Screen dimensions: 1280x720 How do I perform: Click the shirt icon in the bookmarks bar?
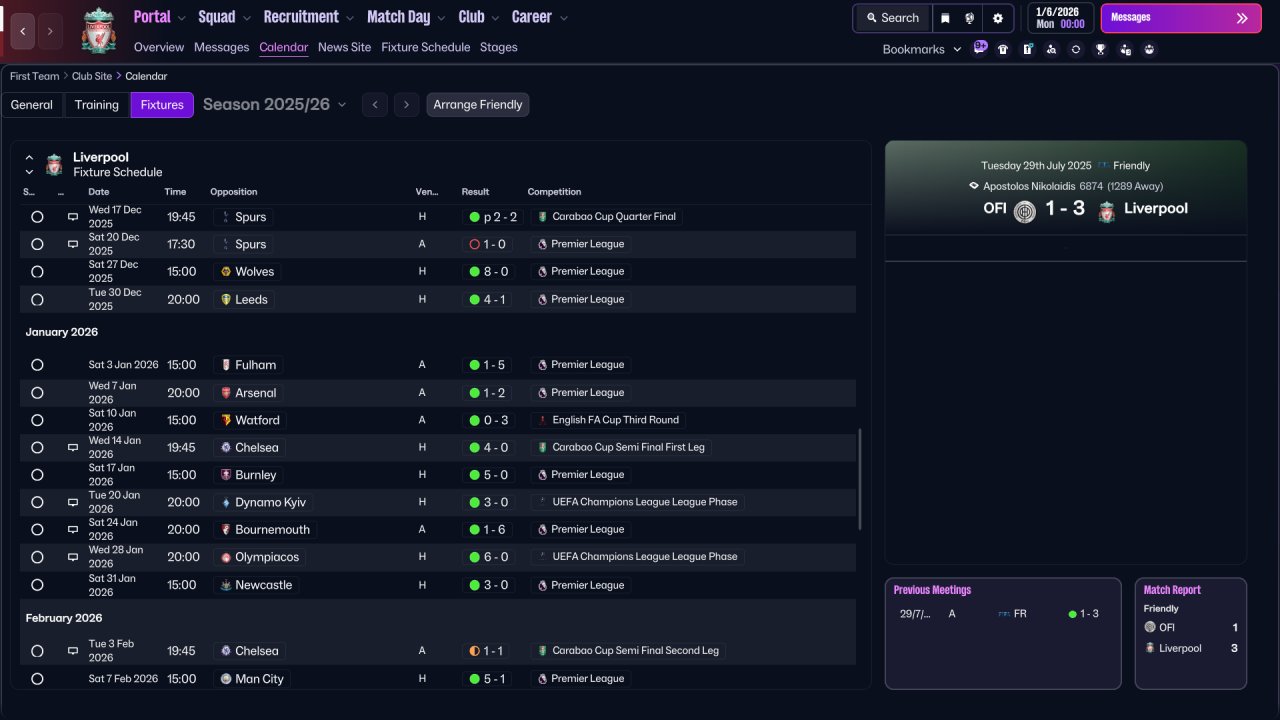pos(1003,49)
